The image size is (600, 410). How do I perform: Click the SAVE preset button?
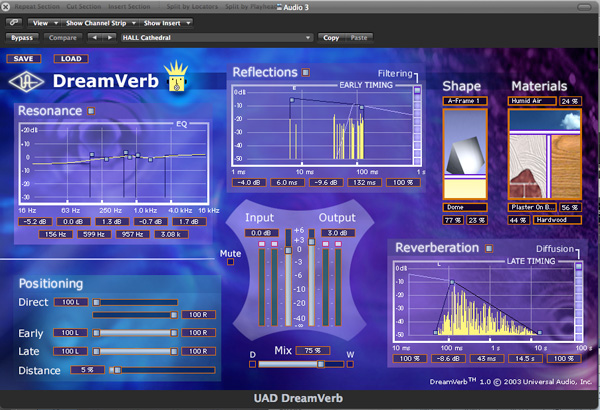tap(23, 59)
